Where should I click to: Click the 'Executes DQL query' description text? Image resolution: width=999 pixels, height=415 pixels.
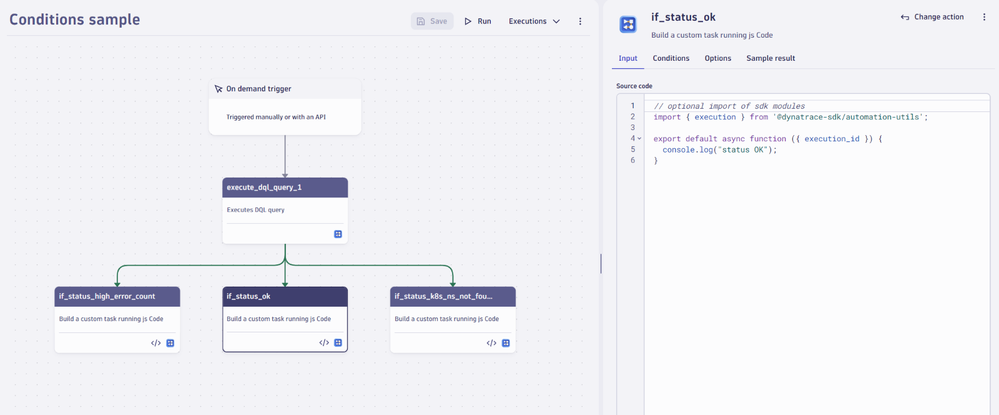click(255, 210)
